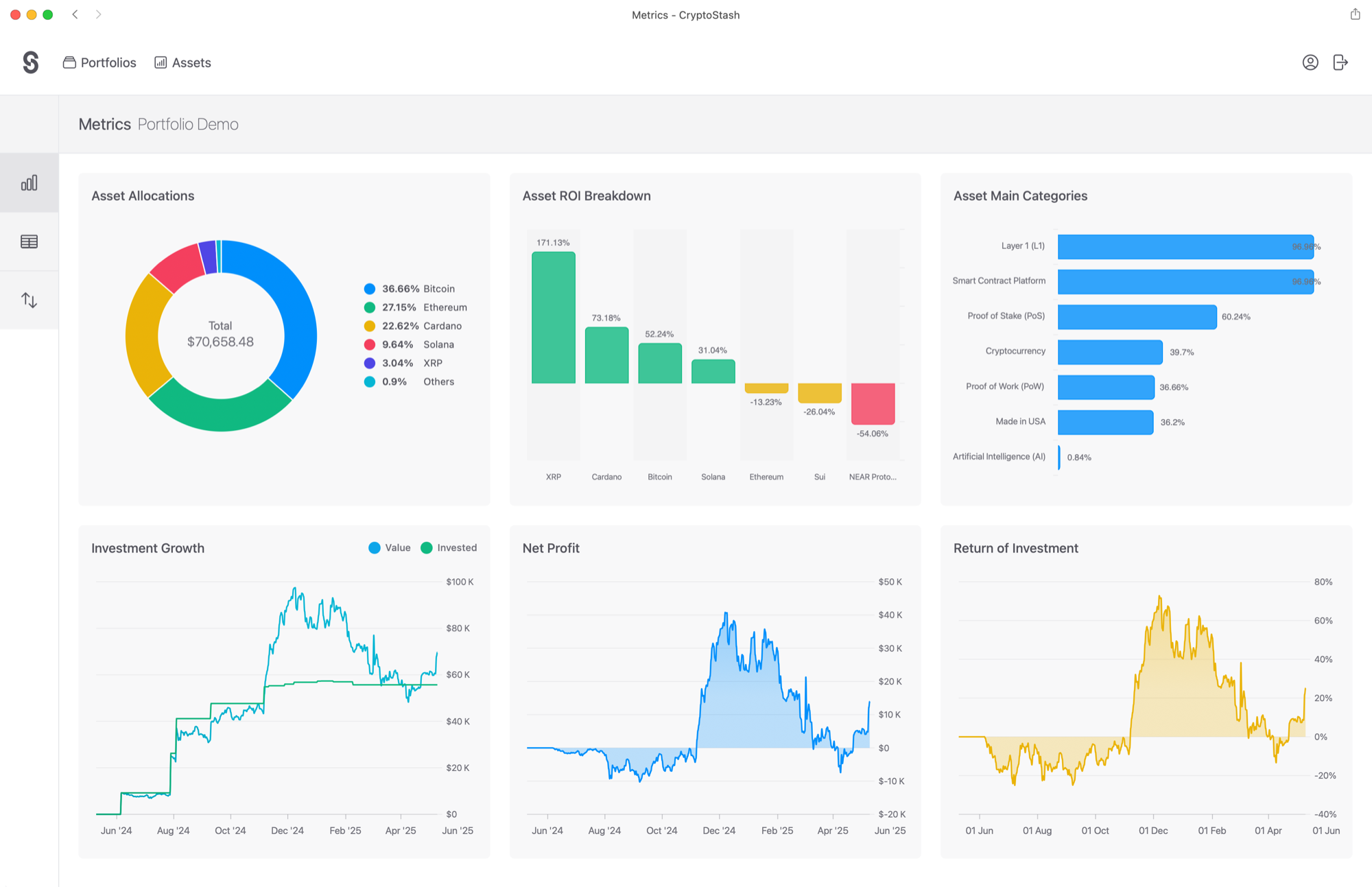Select the Metrics chart icon in the sidebar

pos(29,182)
